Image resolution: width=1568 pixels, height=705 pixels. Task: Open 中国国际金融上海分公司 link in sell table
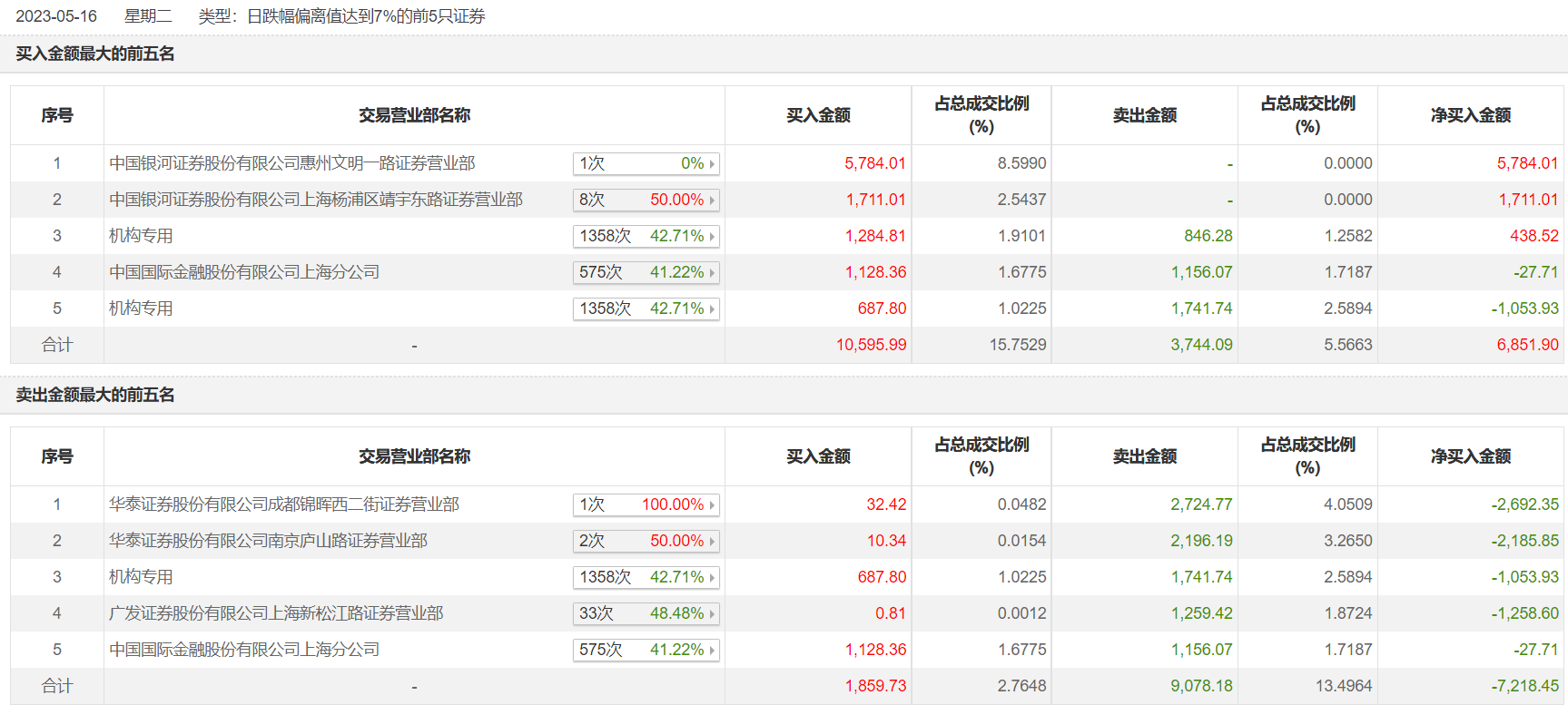(x=243, y=650)
